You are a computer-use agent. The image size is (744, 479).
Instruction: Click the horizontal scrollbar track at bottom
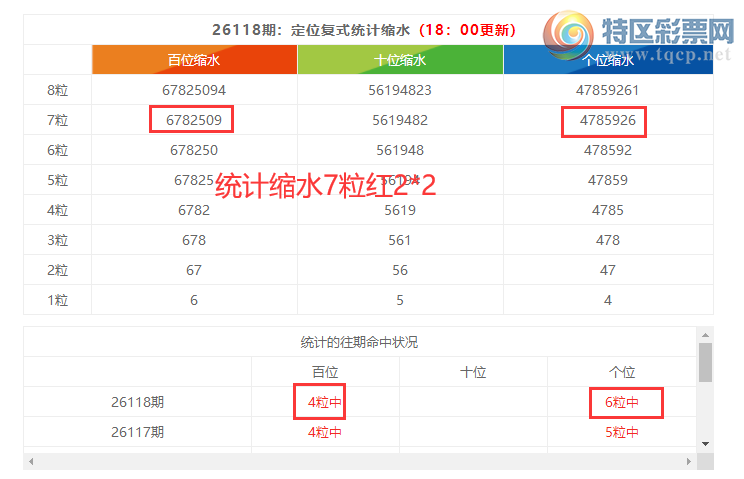pyautogui.click(x=360, y=461)
